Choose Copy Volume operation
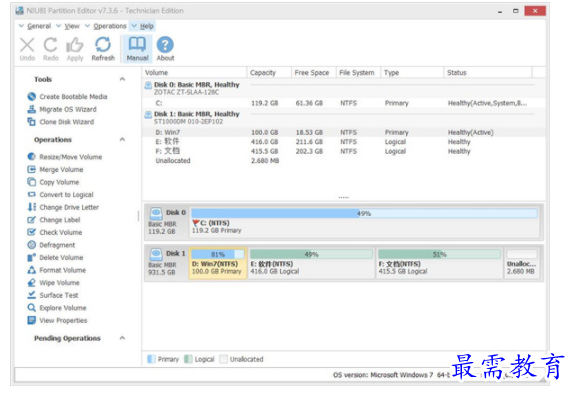Viewport: 573px width, 398px height. click(x=53, y=182)
